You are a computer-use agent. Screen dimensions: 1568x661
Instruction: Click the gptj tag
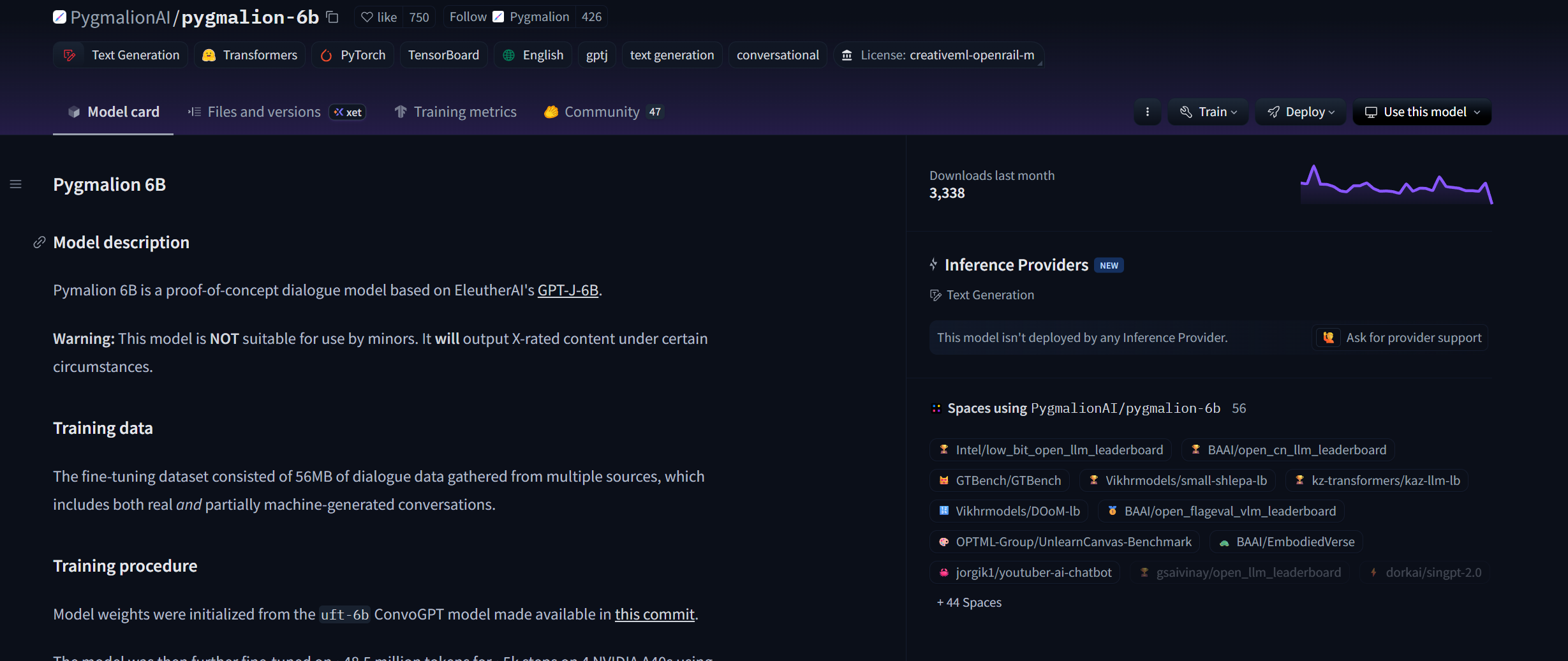(x=597, y=55)
